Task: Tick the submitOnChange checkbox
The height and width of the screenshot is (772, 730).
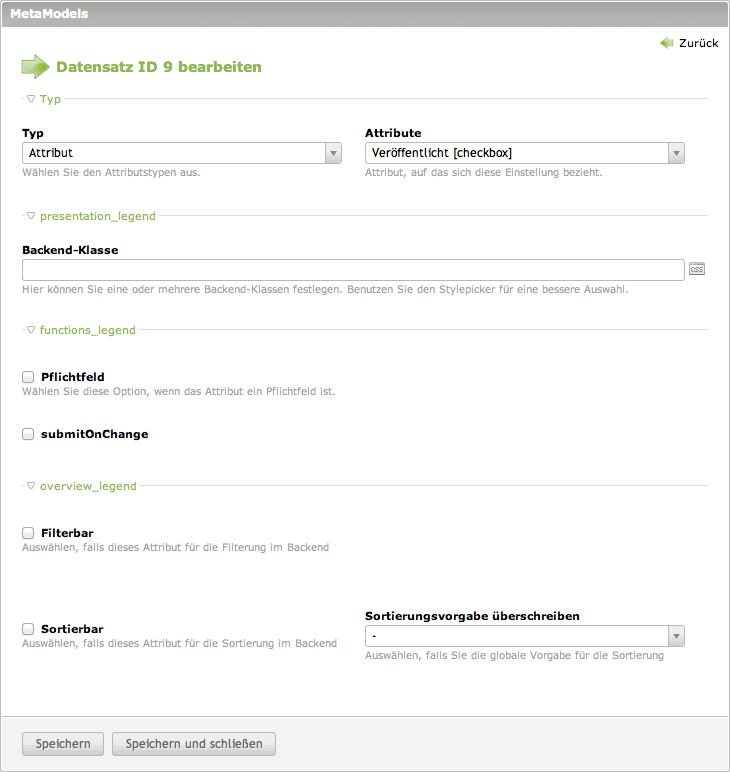Action: [x=28, y=434]
